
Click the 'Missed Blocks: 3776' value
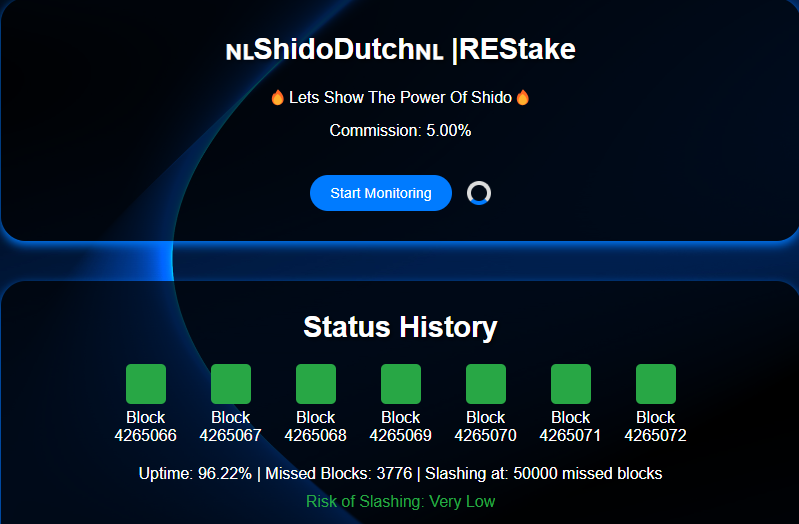(338, 474)
